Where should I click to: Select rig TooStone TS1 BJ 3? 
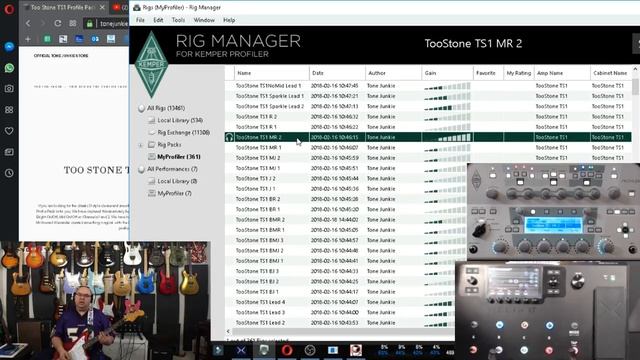coord(257,271)
